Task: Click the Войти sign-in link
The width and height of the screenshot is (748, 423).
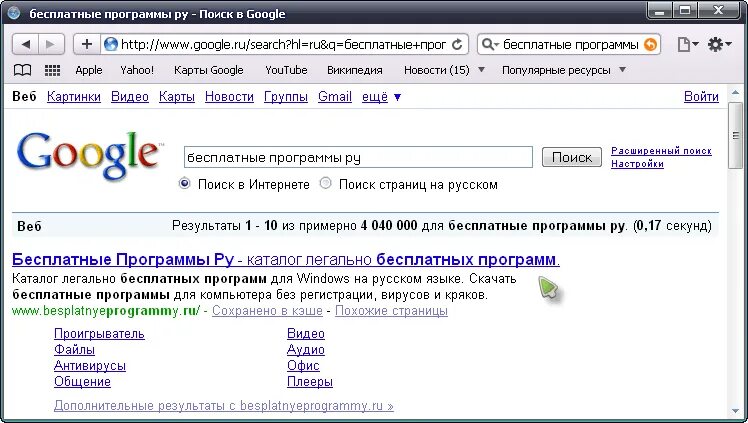Action: [701, 96]
